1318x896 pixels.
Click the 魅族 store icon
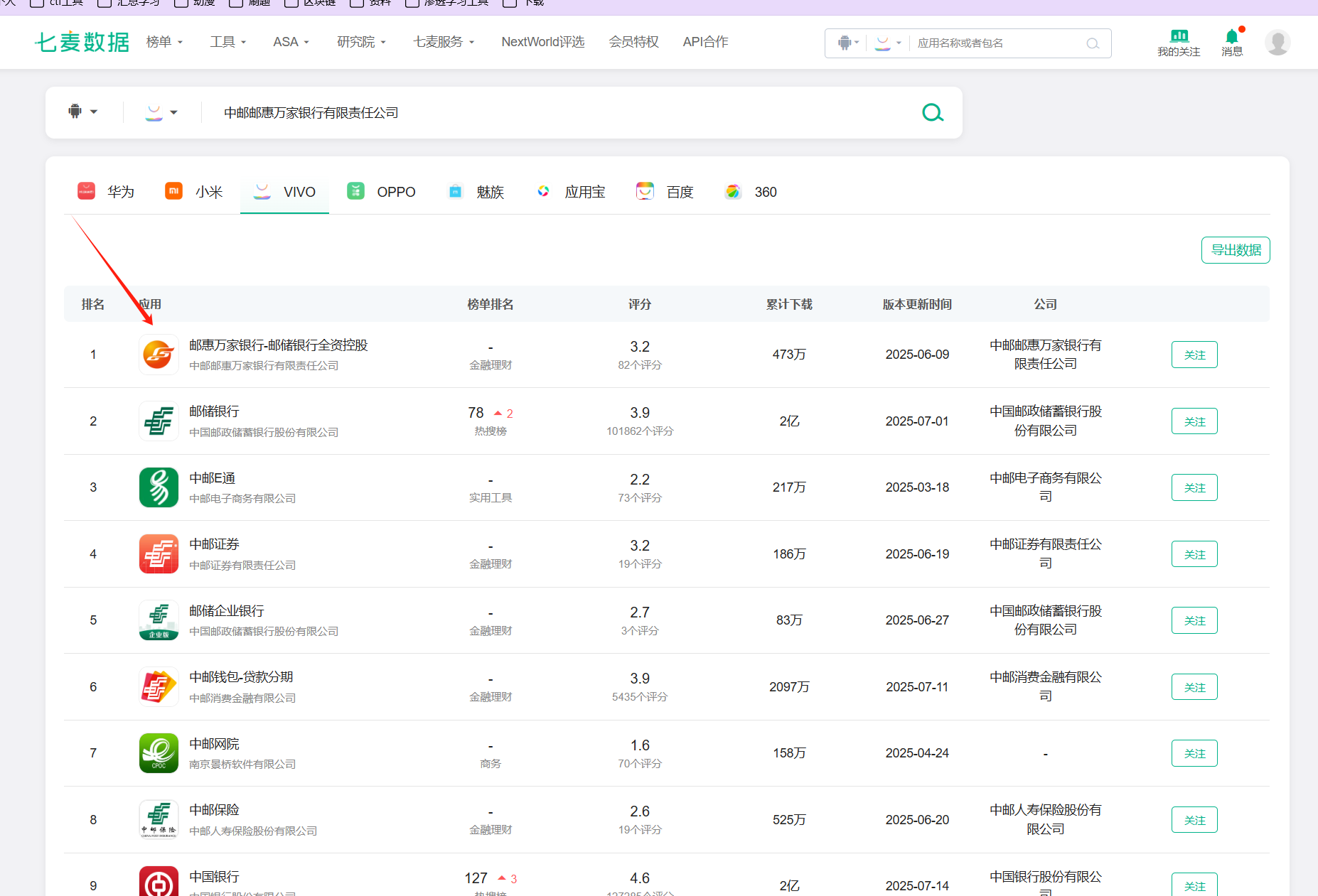coord(456,191)
